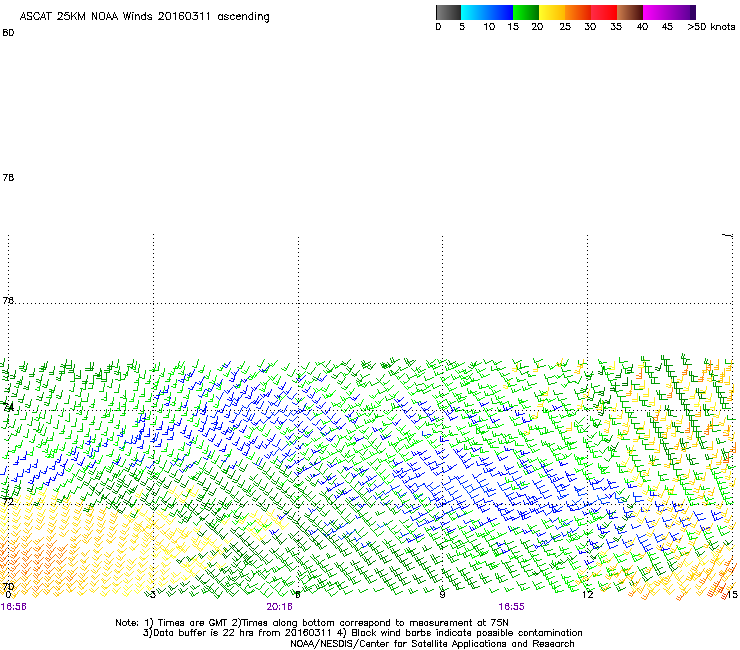The height and width of the screenshot is (650, 740).
Task: Click the legend tick label '25'
Action: [x=565, y=27]
